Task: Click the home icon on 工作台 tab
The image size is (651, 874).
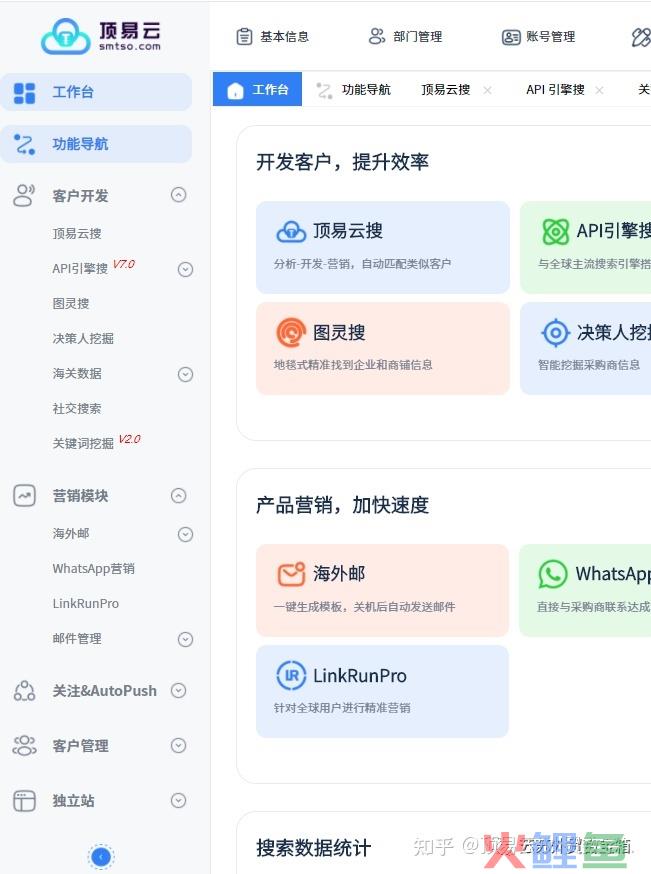Action: (x=236, y=90)
